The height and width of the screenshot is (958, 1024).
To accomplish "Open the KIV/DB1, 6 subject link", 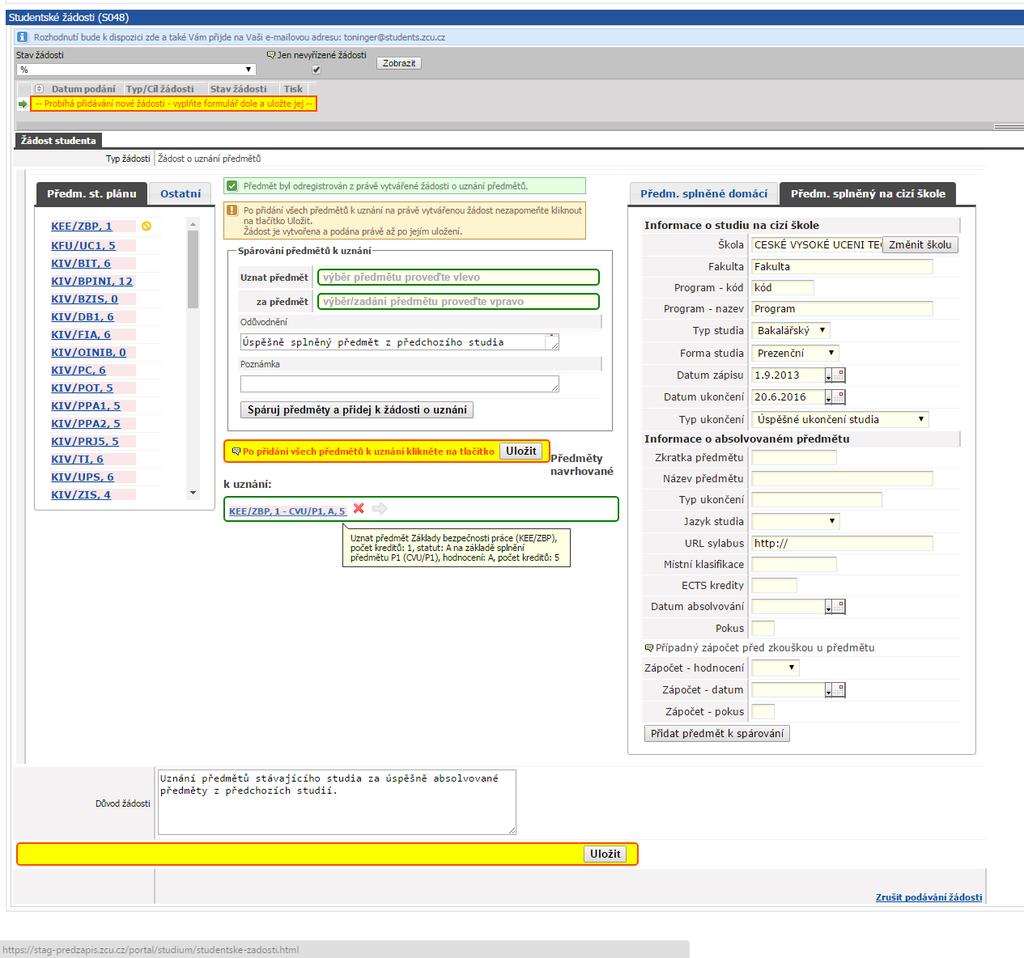I will [x=82, y=317].
